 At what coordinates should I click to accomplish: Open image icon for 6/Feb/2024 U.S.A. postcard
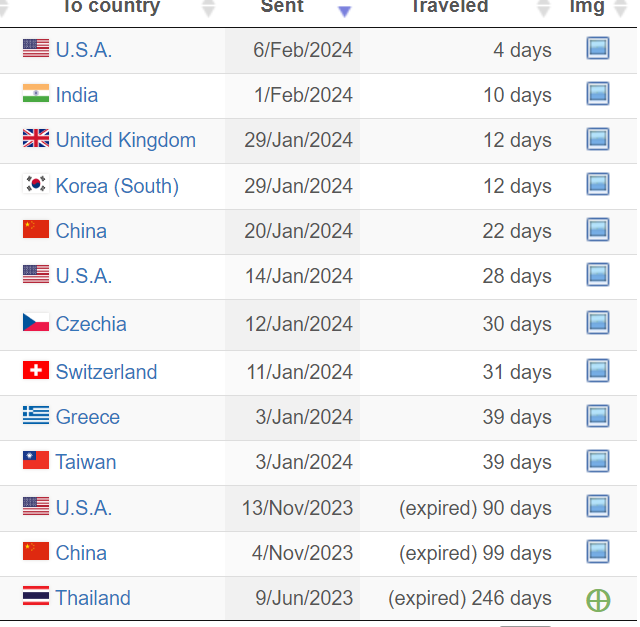pyautogui.click(x=598, y=48)
